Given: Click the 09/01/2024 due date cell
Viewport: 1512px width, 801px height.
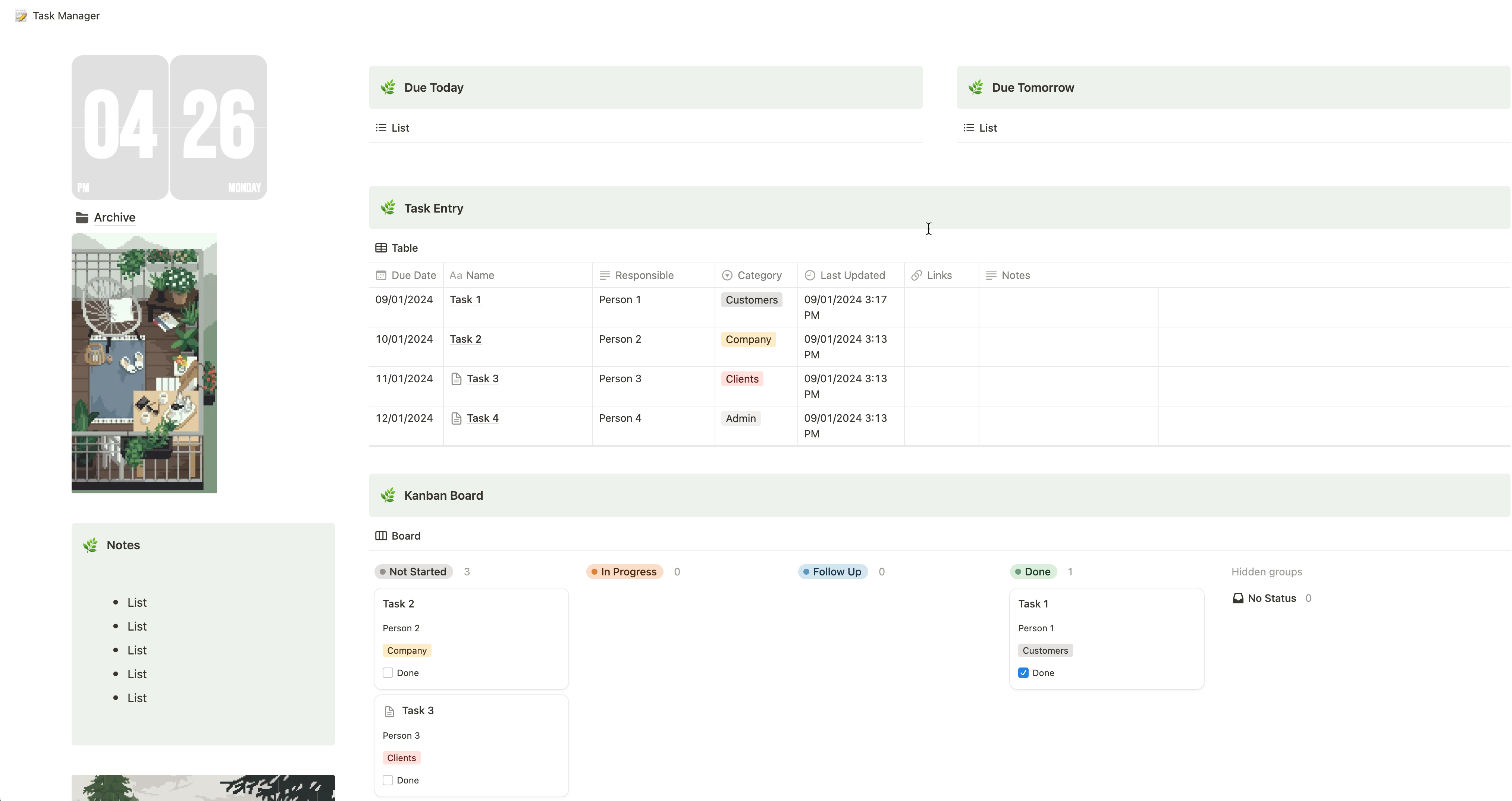Looking at the screenshot, I should point(406,308).
